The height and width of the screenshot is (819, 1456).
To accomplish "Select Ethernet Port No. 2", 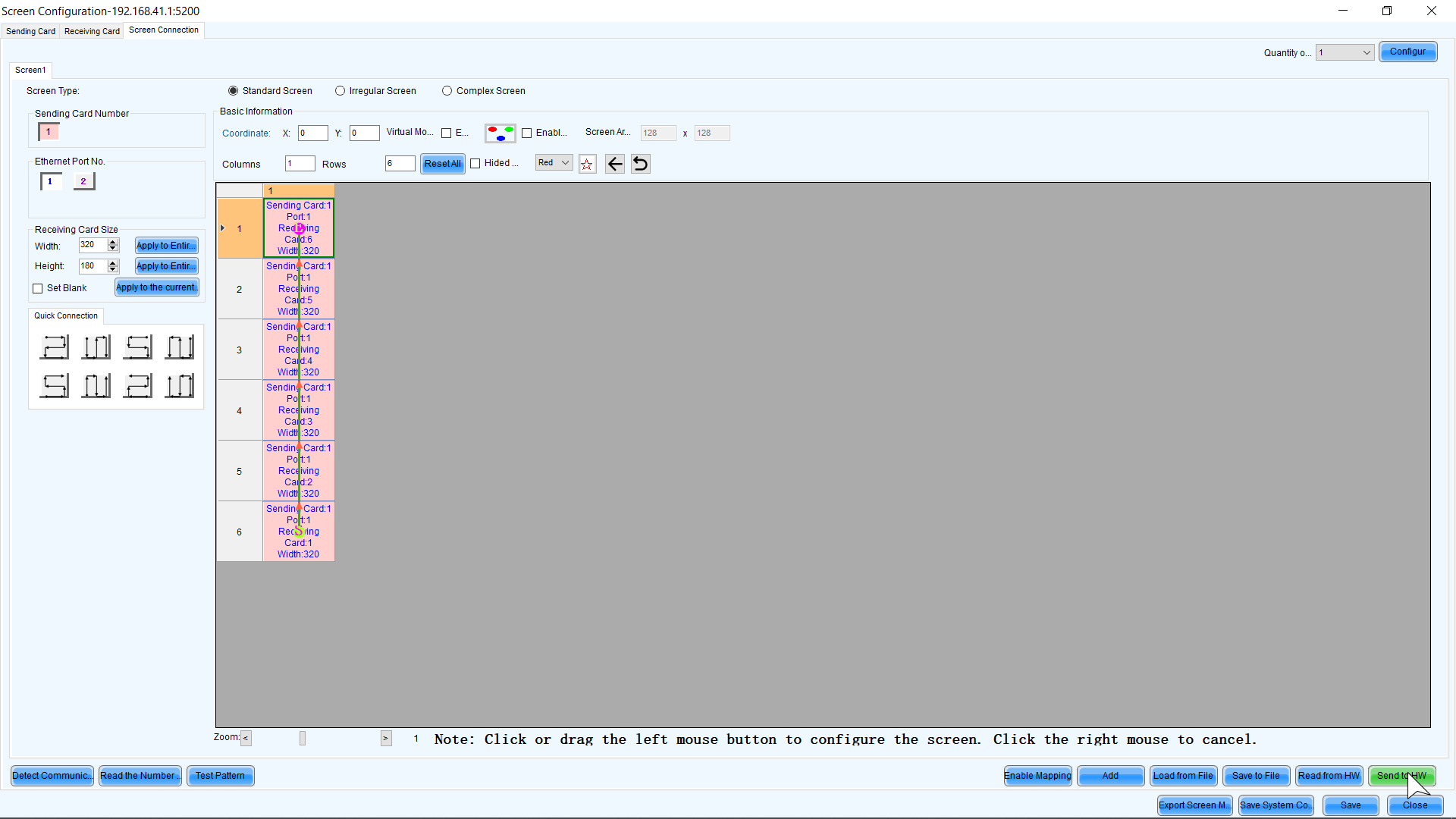I will pyautogui.click(x=83, y=181).
